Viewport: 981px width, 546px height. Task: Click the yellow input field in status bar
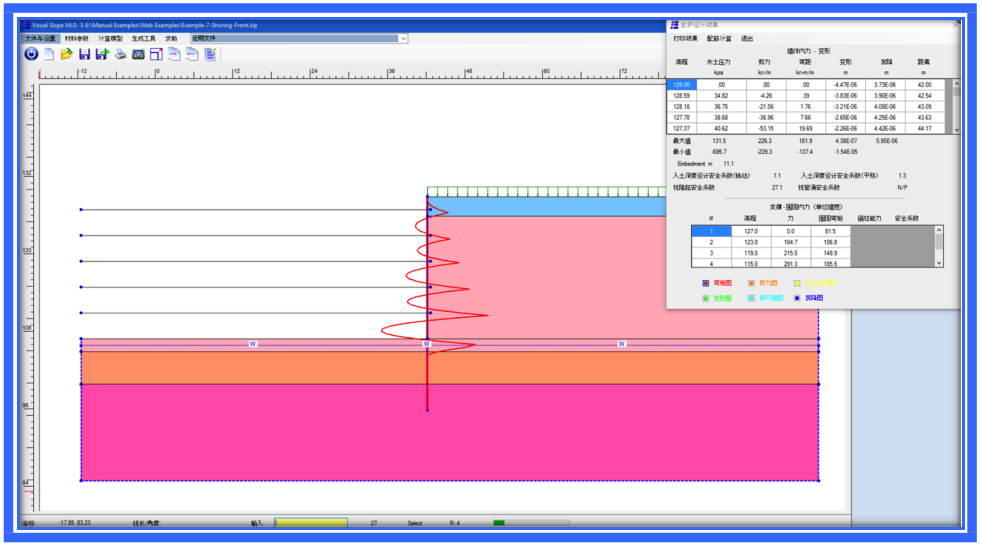tap(310, 523)
